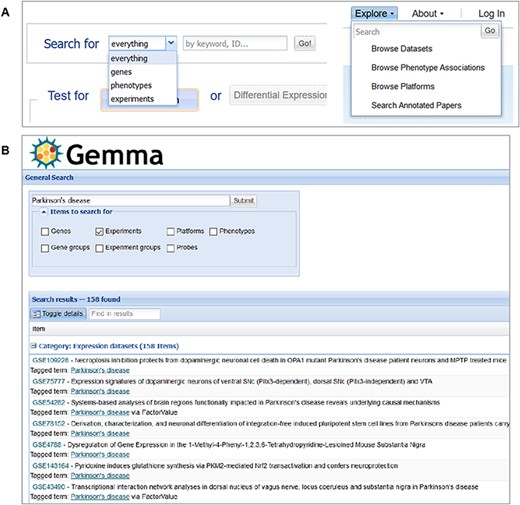Collapse the Items to search for section
The width and height of the screenshot is (520, 505).
44,212
